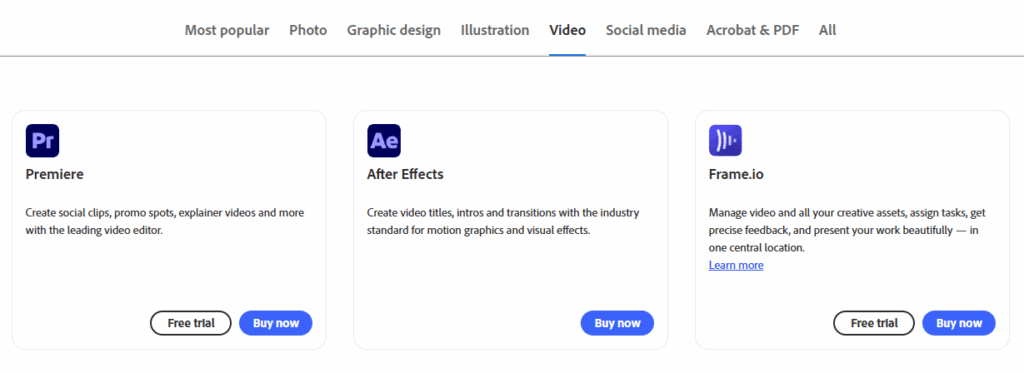
Task: Click the Premiere card title
Action: tap(55, 174)
